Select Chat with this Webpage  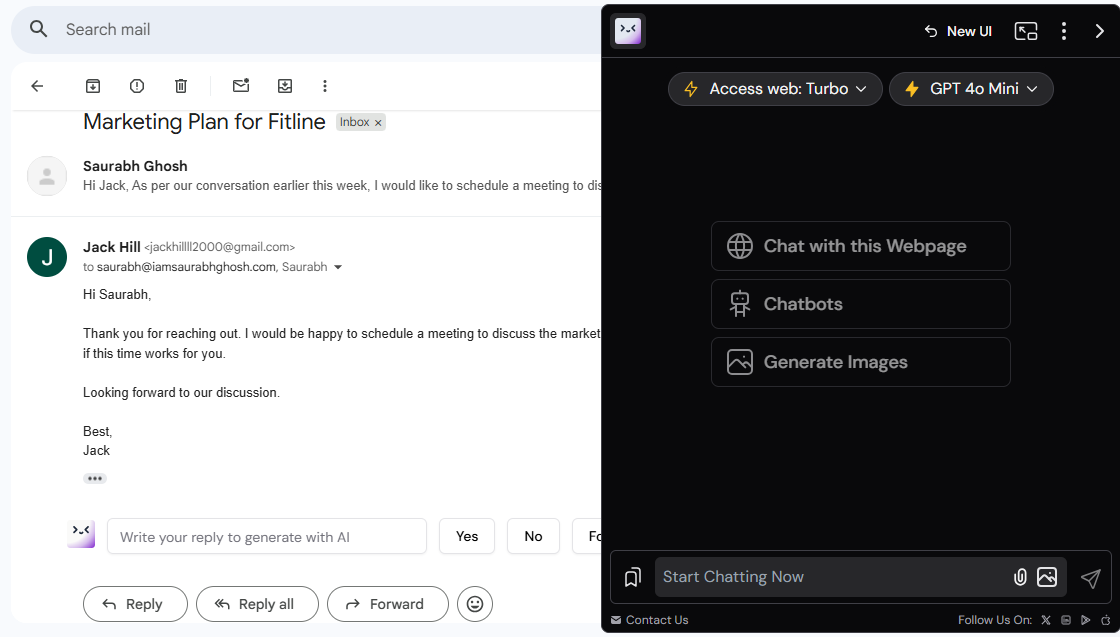coord(860,246)
